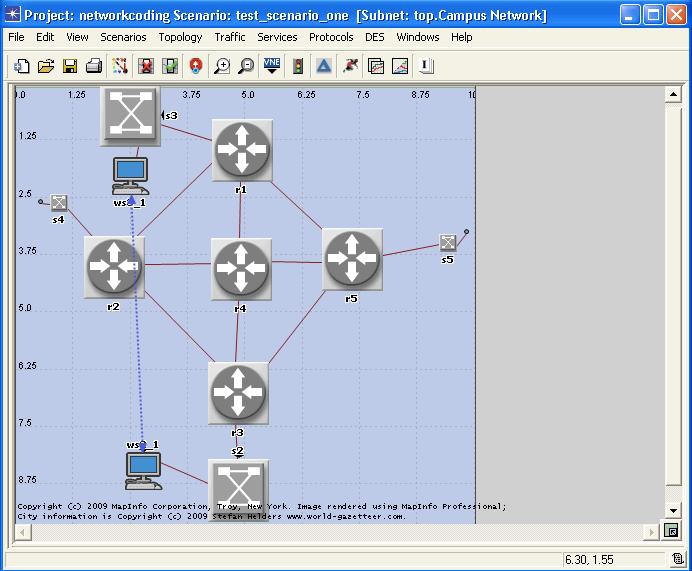Open the Protocols menu

[x=331, y=37]
